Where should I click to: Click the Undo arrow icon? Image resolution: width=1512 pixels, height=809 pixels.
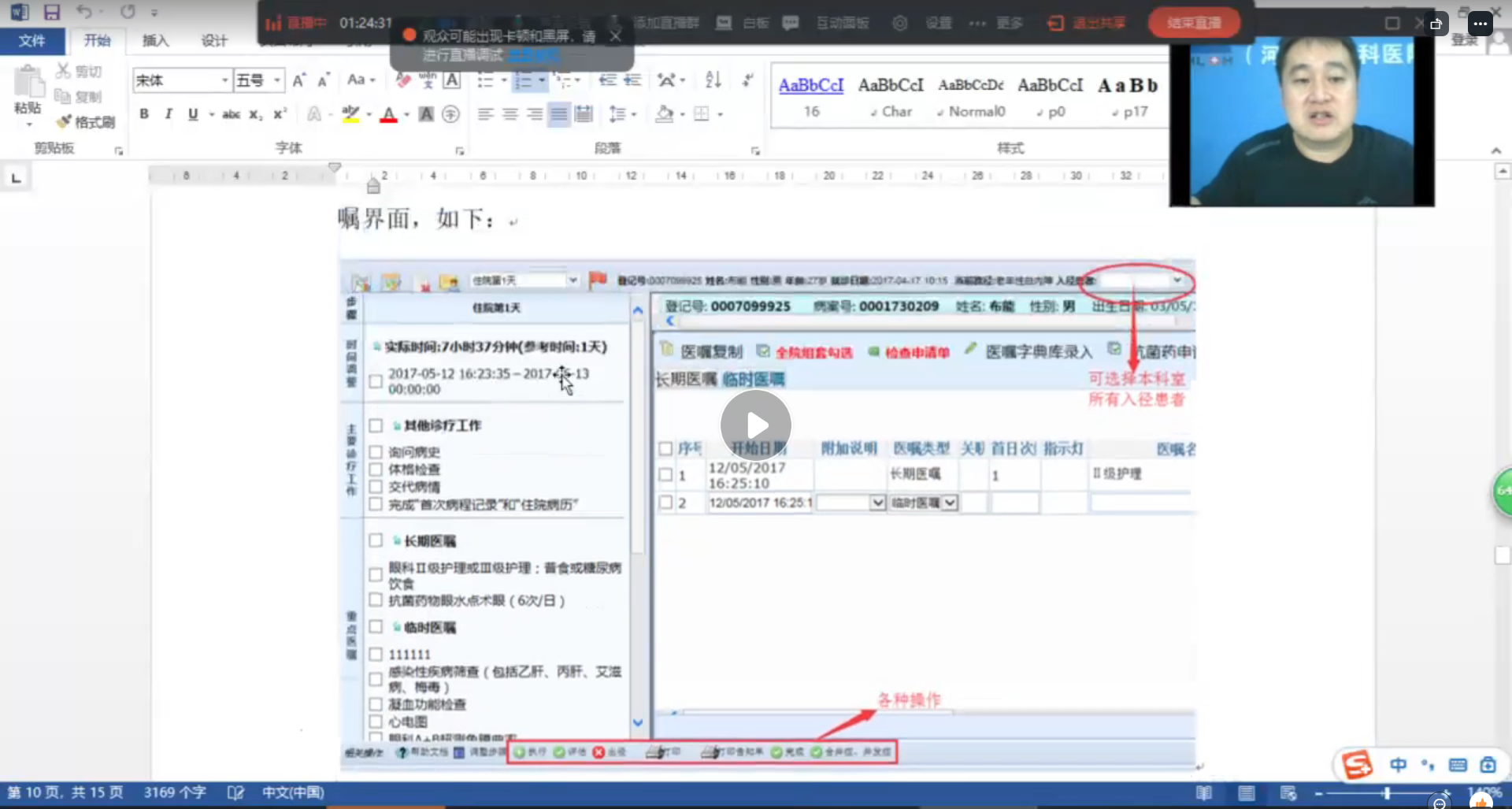tap(83, 12)
